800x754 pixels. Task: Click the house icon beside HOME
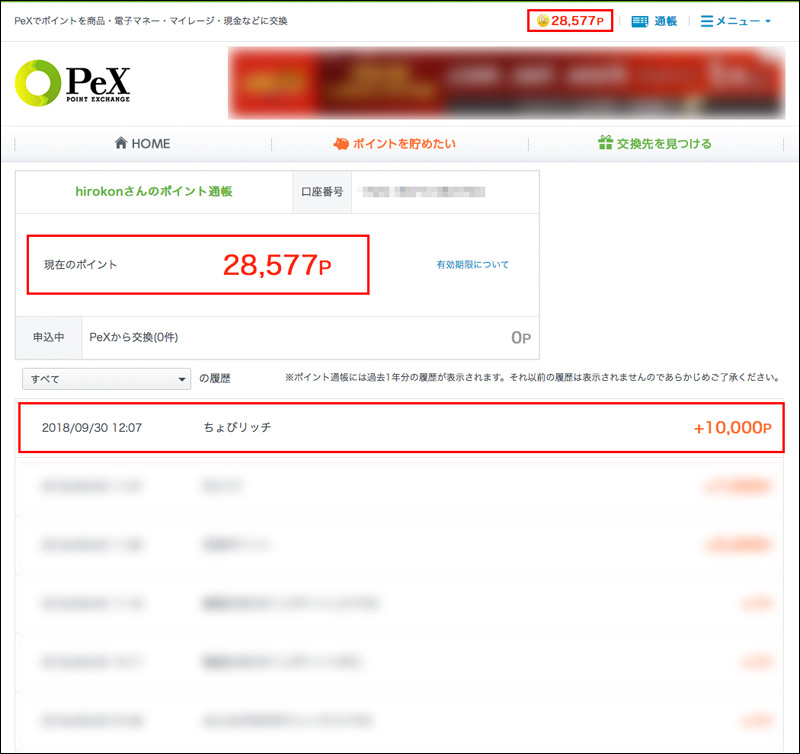coord(121,142)
